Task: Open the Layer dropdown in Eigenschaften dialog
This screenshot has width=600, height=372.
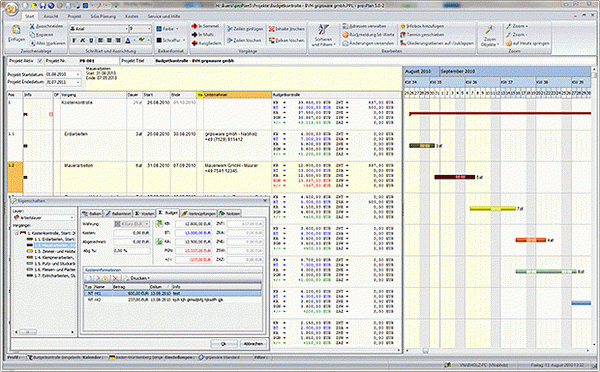Action: coord(44,217)
